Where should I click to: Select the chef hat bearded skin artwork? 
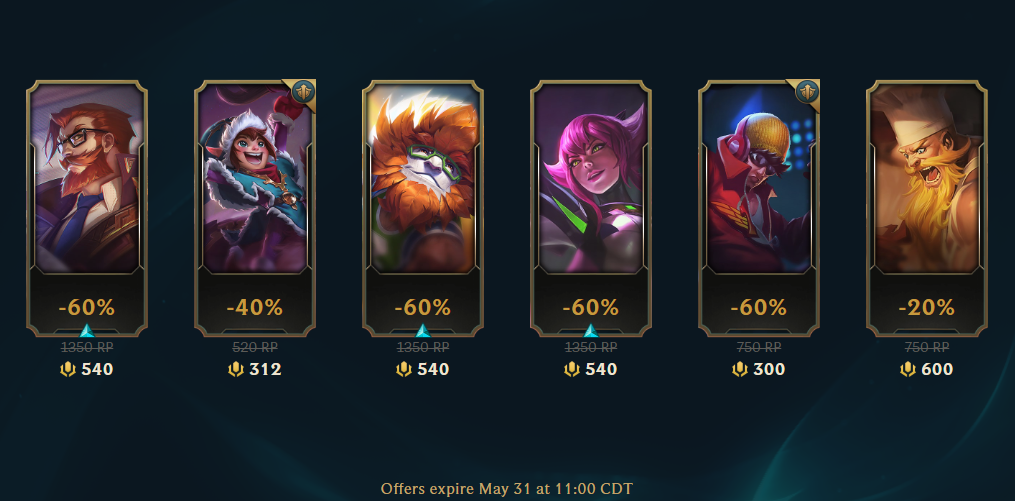tap(926, 177)
